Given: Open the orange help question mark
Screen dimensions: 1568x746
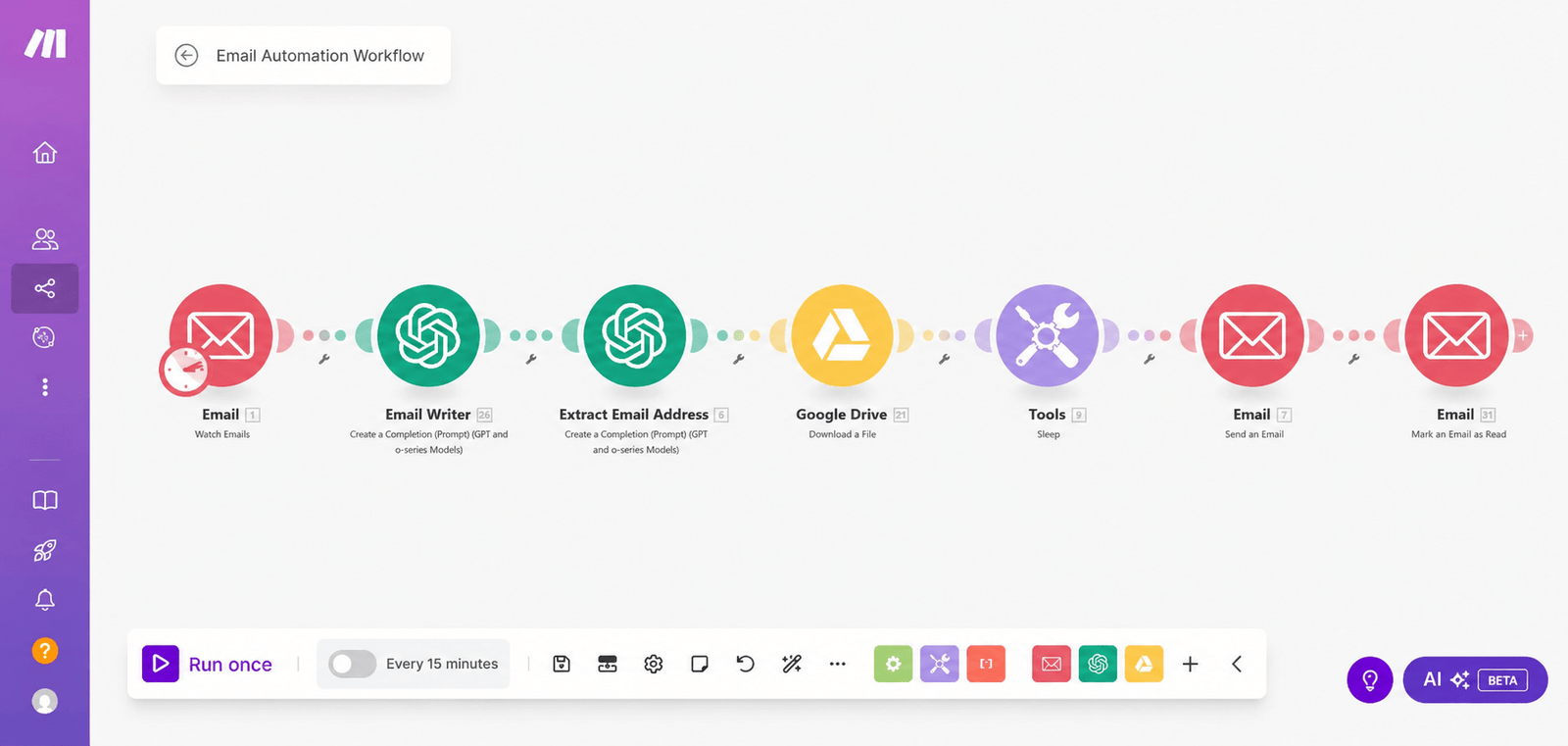Looking at the screenshot, I should pos(45,651).
